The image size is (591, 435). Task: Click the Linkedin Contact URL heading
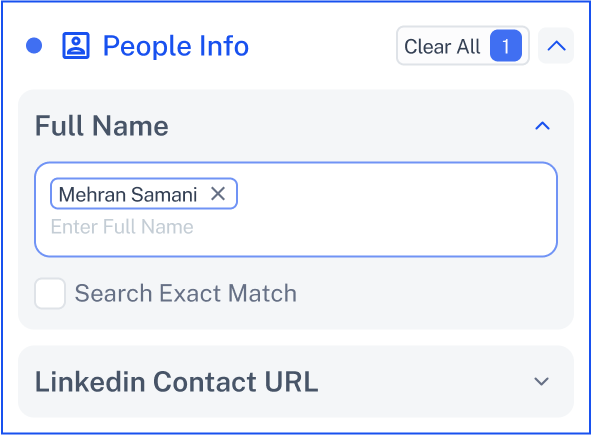click(176, 381)
